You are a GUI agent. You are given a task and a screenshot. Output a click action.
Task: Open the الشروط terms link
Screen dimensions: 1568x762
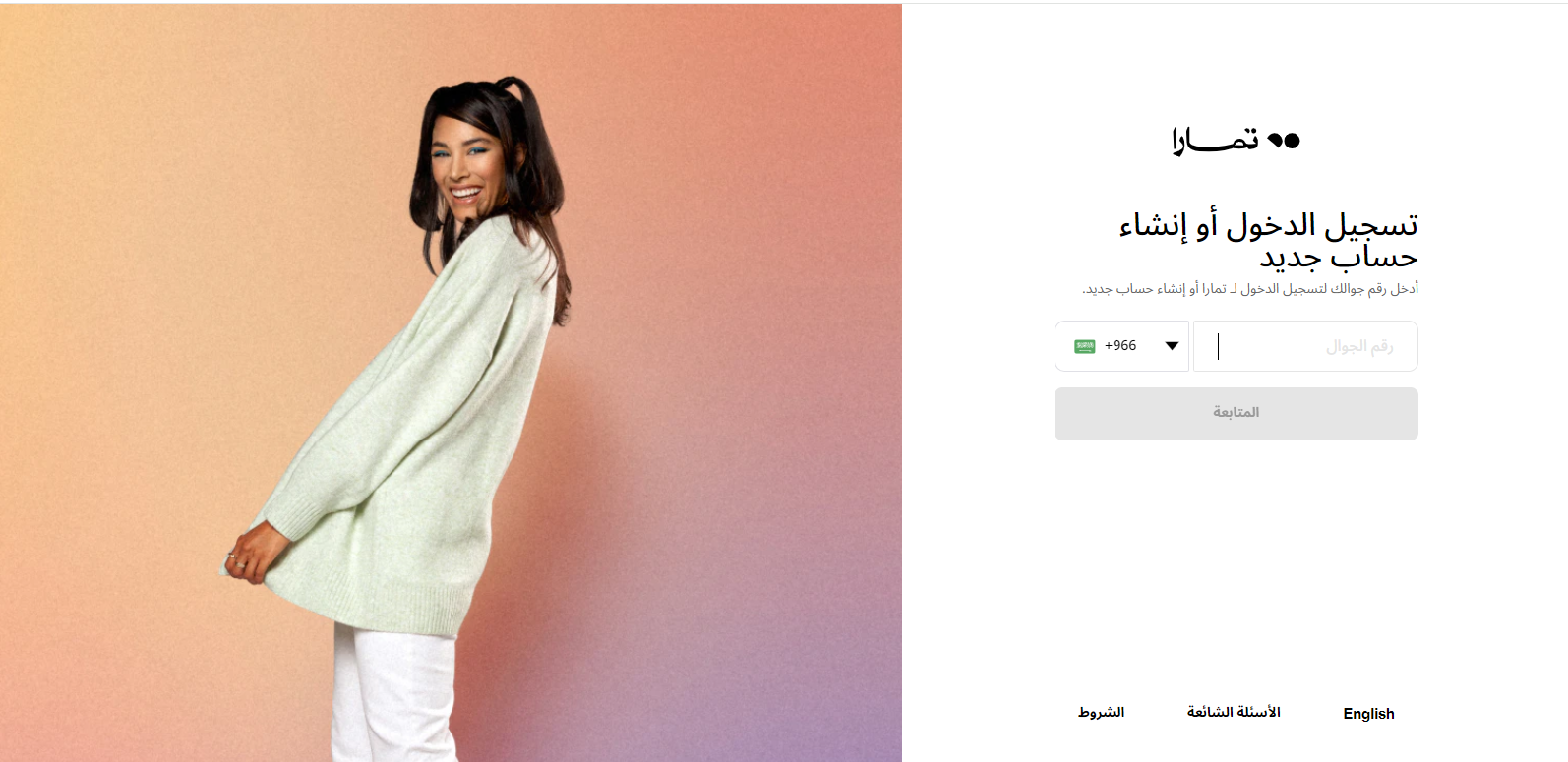tap(1102, 712)
